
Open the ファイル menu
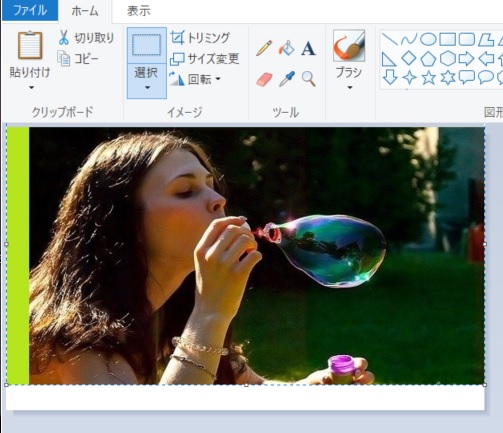(x=30, y=10)
